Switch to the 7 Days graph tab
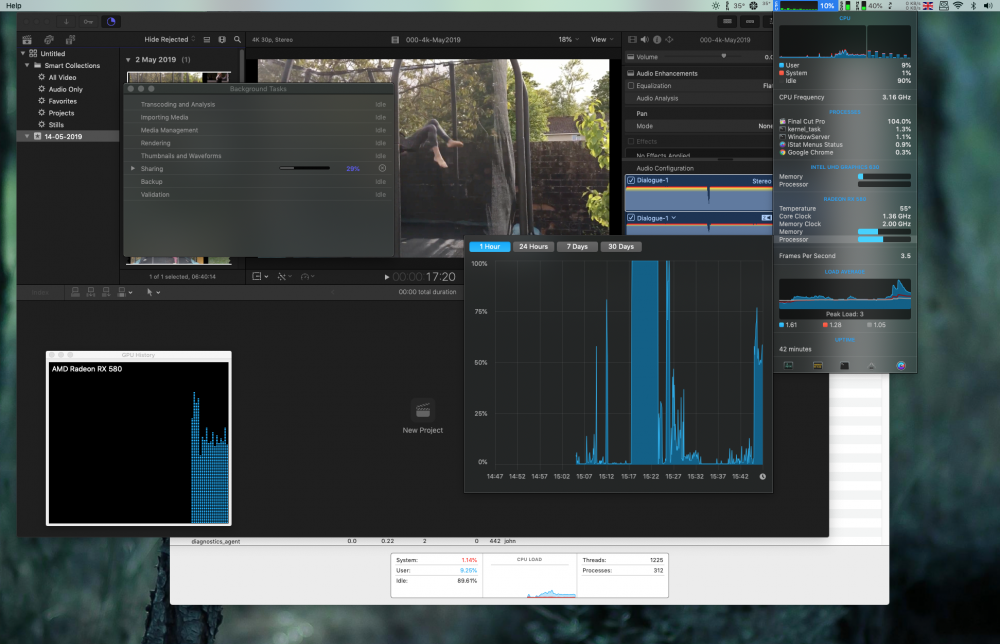Screen dimensions: 1000x644 pos(577,247)
